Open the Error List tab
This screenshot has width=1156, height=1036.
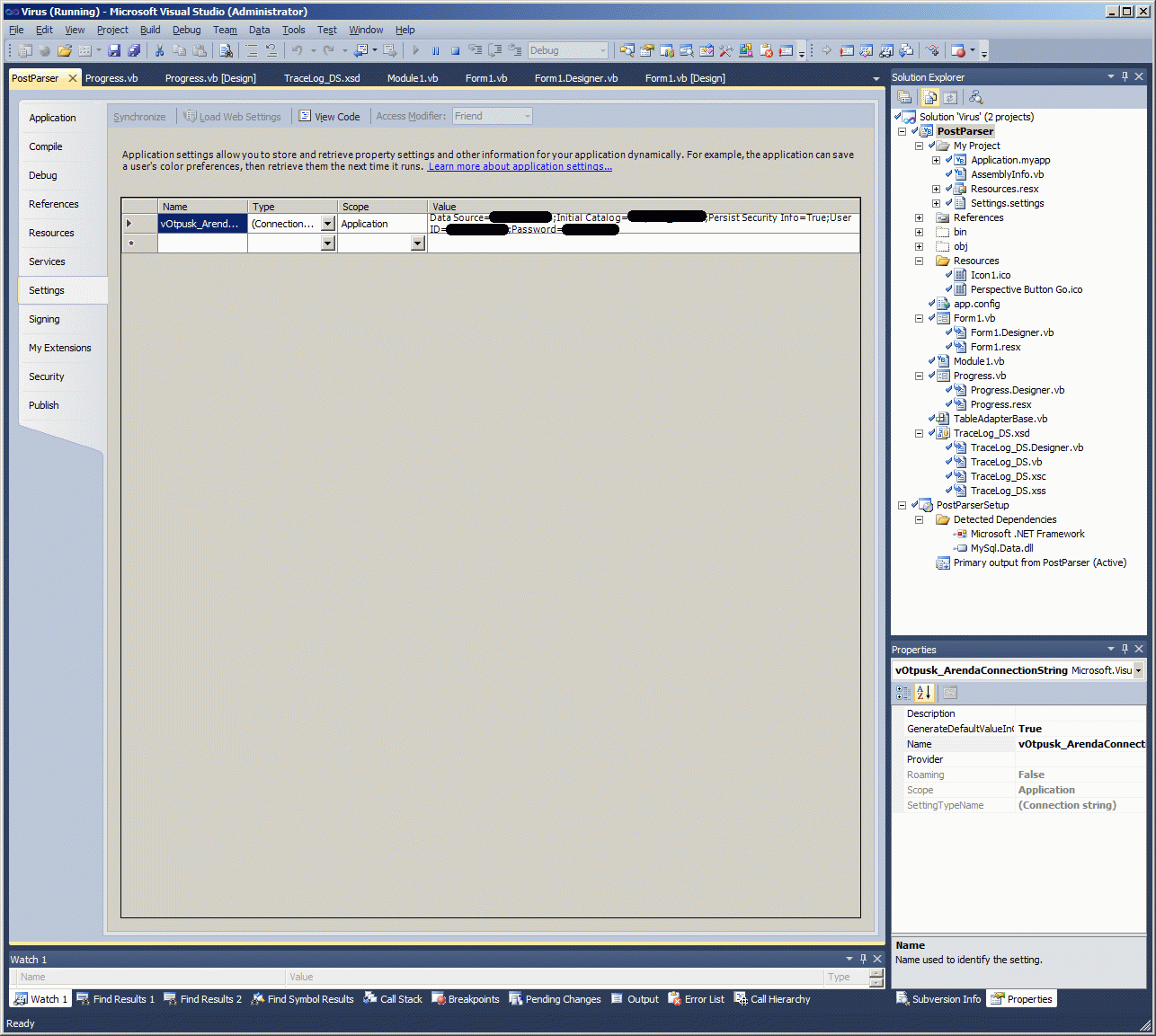click(697, 999)
